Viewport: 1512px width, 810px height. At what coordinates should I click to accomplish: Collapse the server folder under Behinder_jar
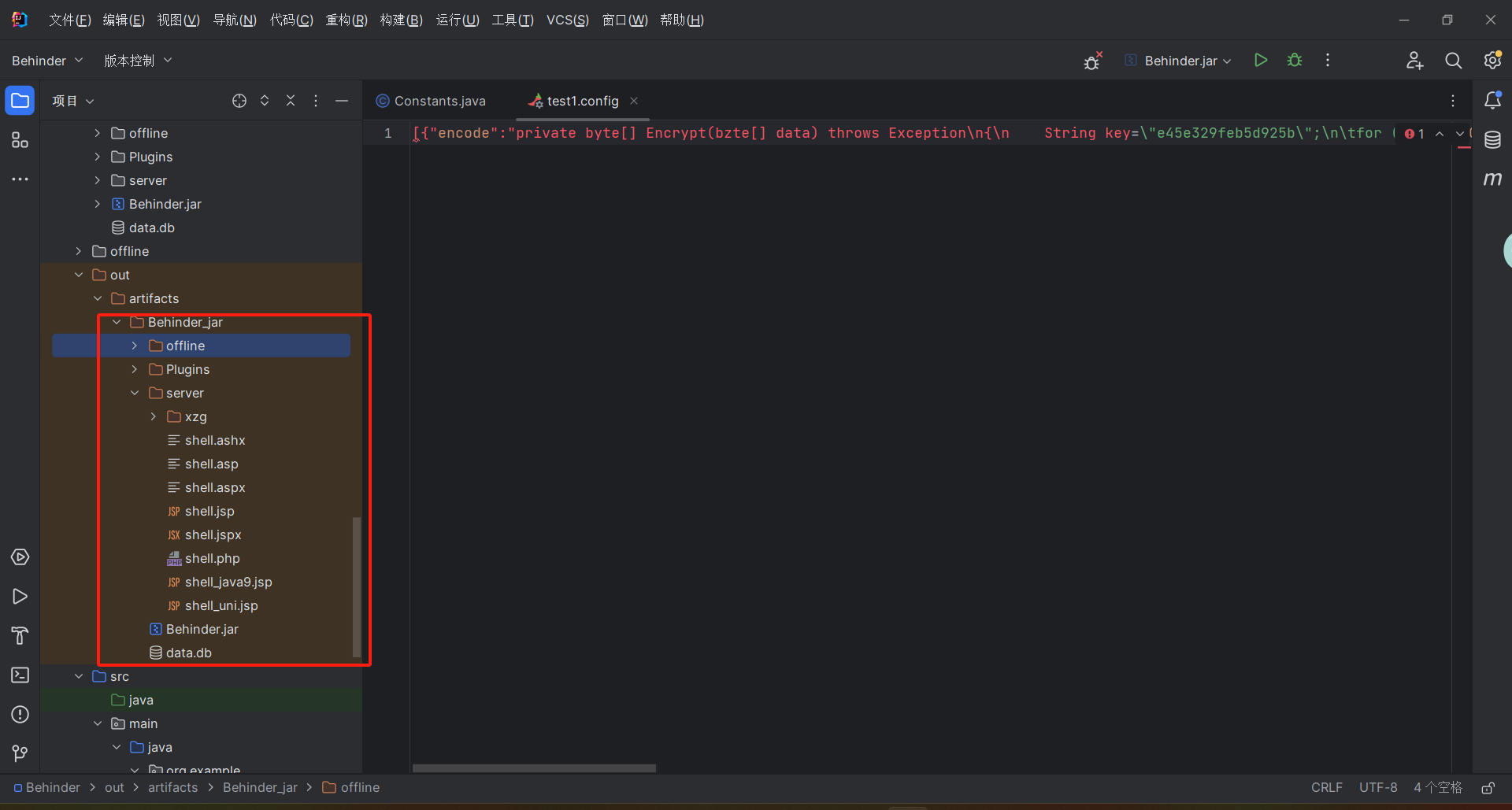[135, 393]
